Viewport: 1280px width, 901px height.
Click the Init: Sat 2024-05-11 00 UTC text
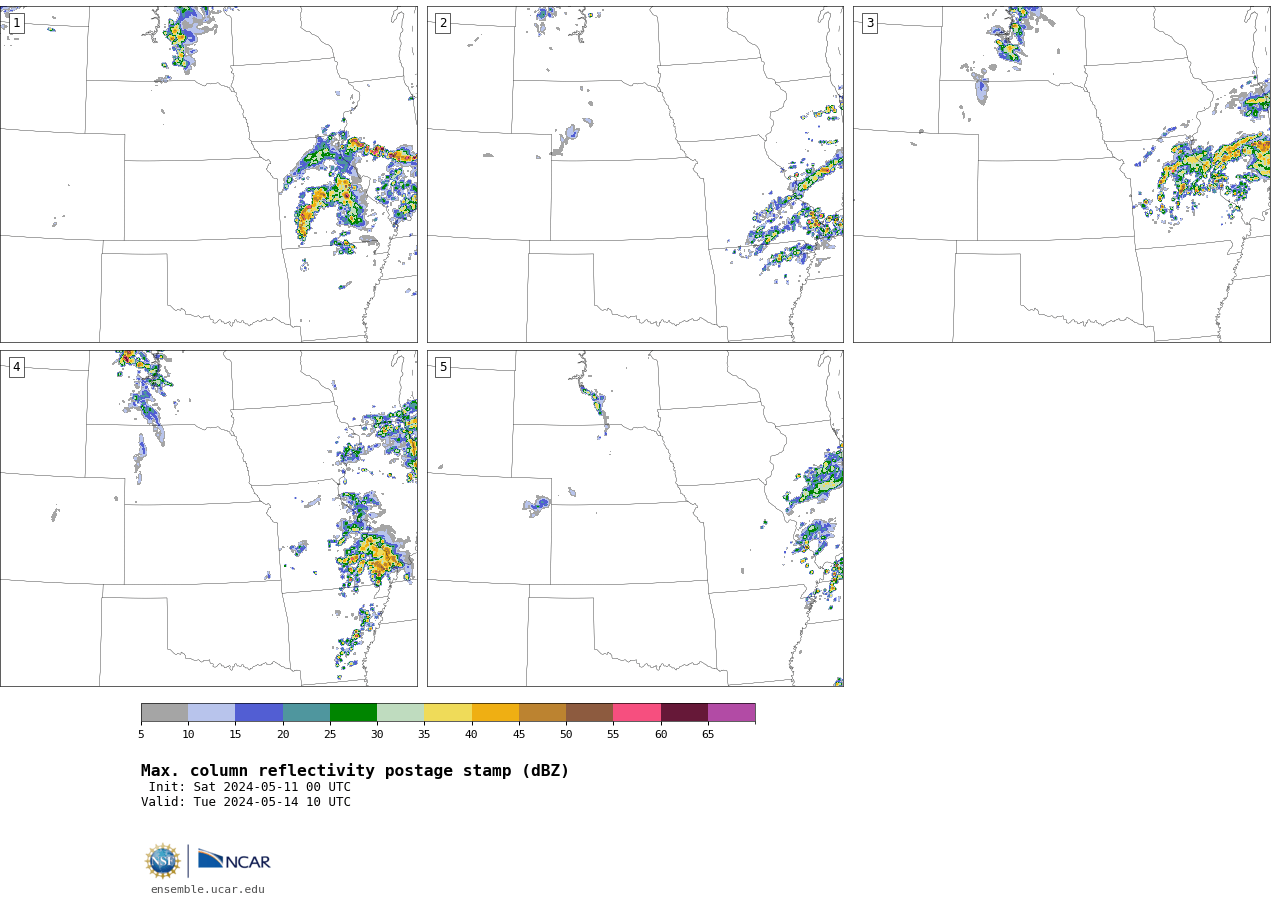(x=250, y=787)
